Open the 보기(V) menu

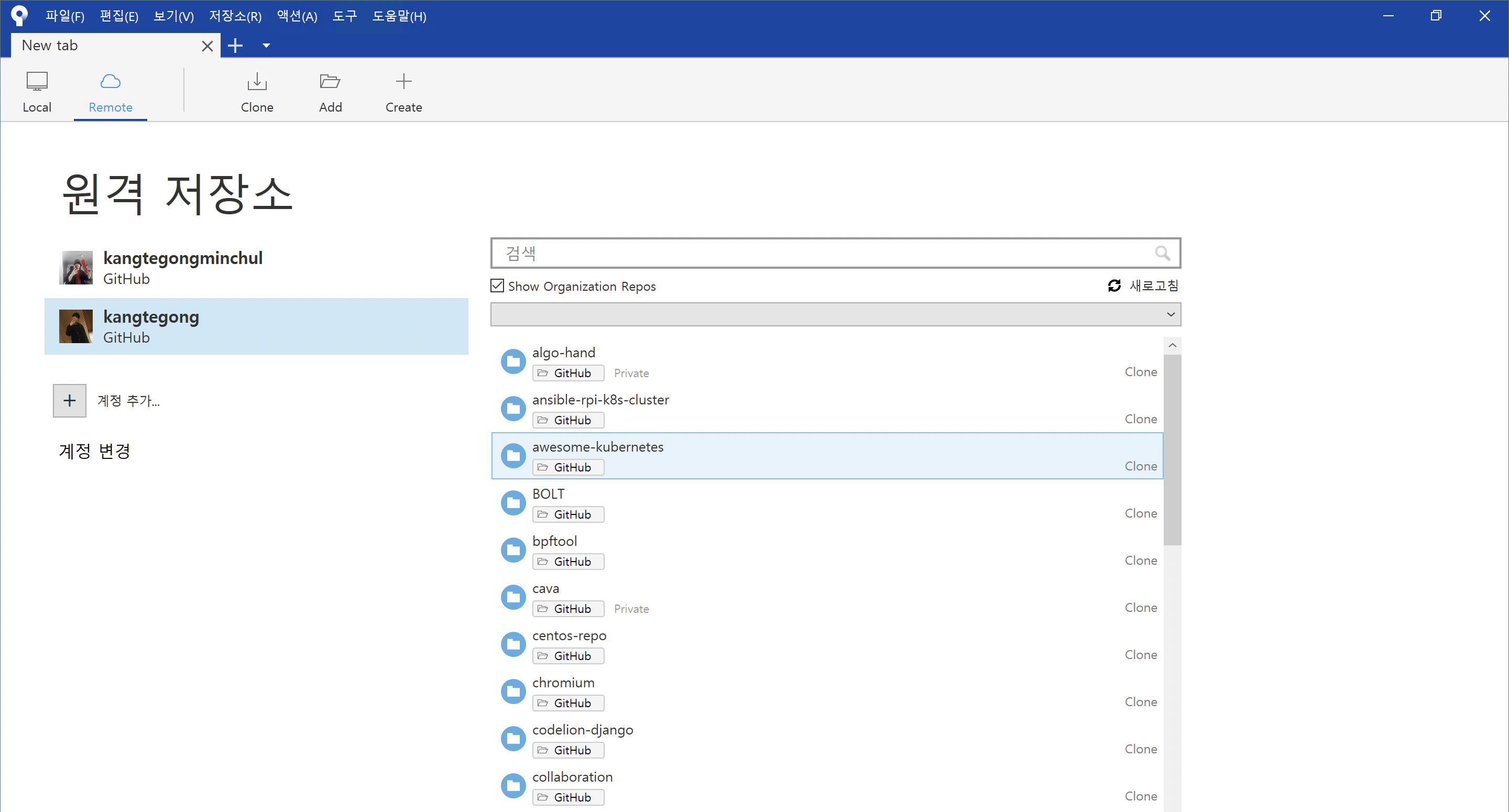[x=173, y=16]
